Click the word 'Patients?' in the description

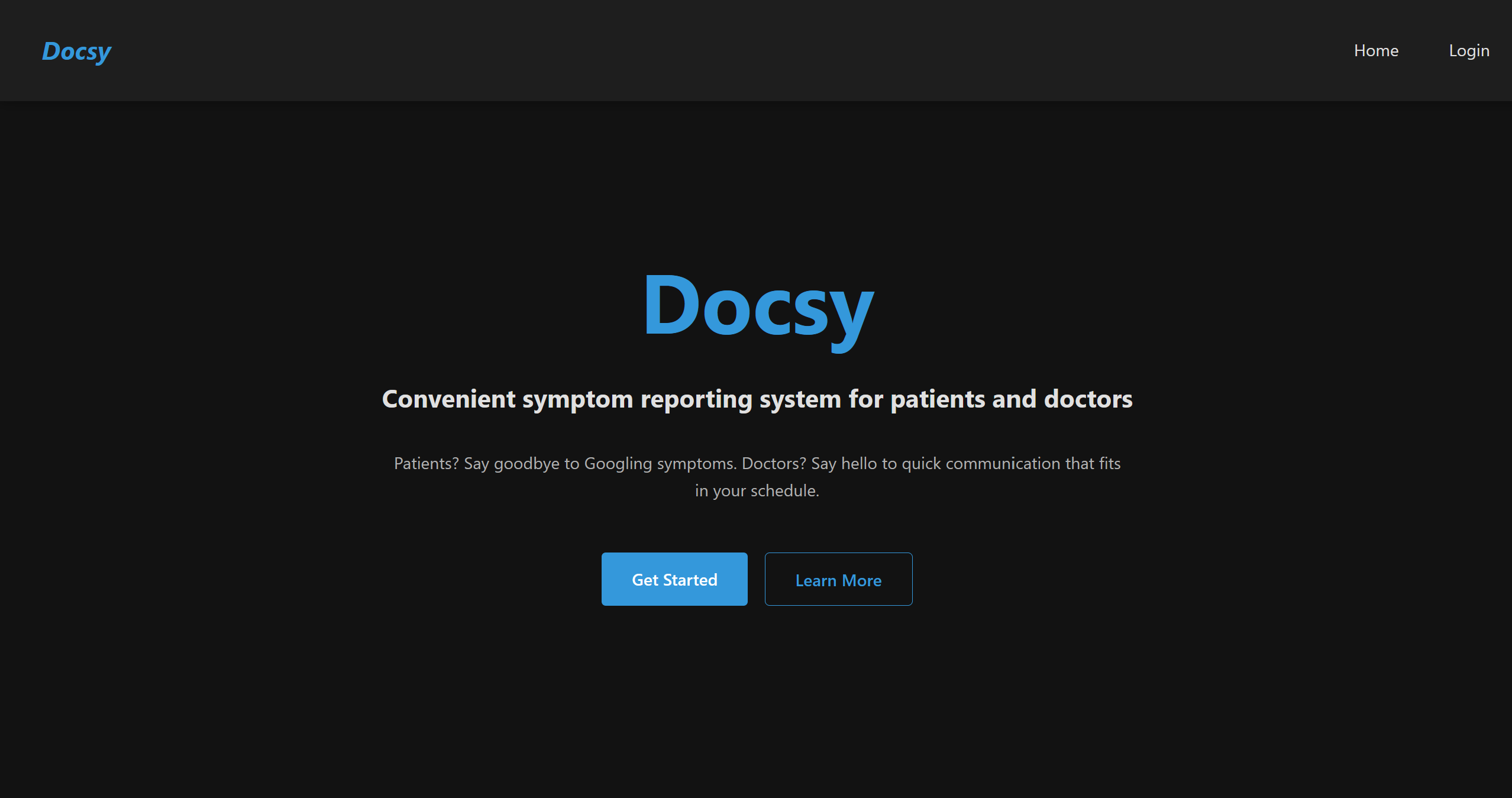[x=427, y=463]
